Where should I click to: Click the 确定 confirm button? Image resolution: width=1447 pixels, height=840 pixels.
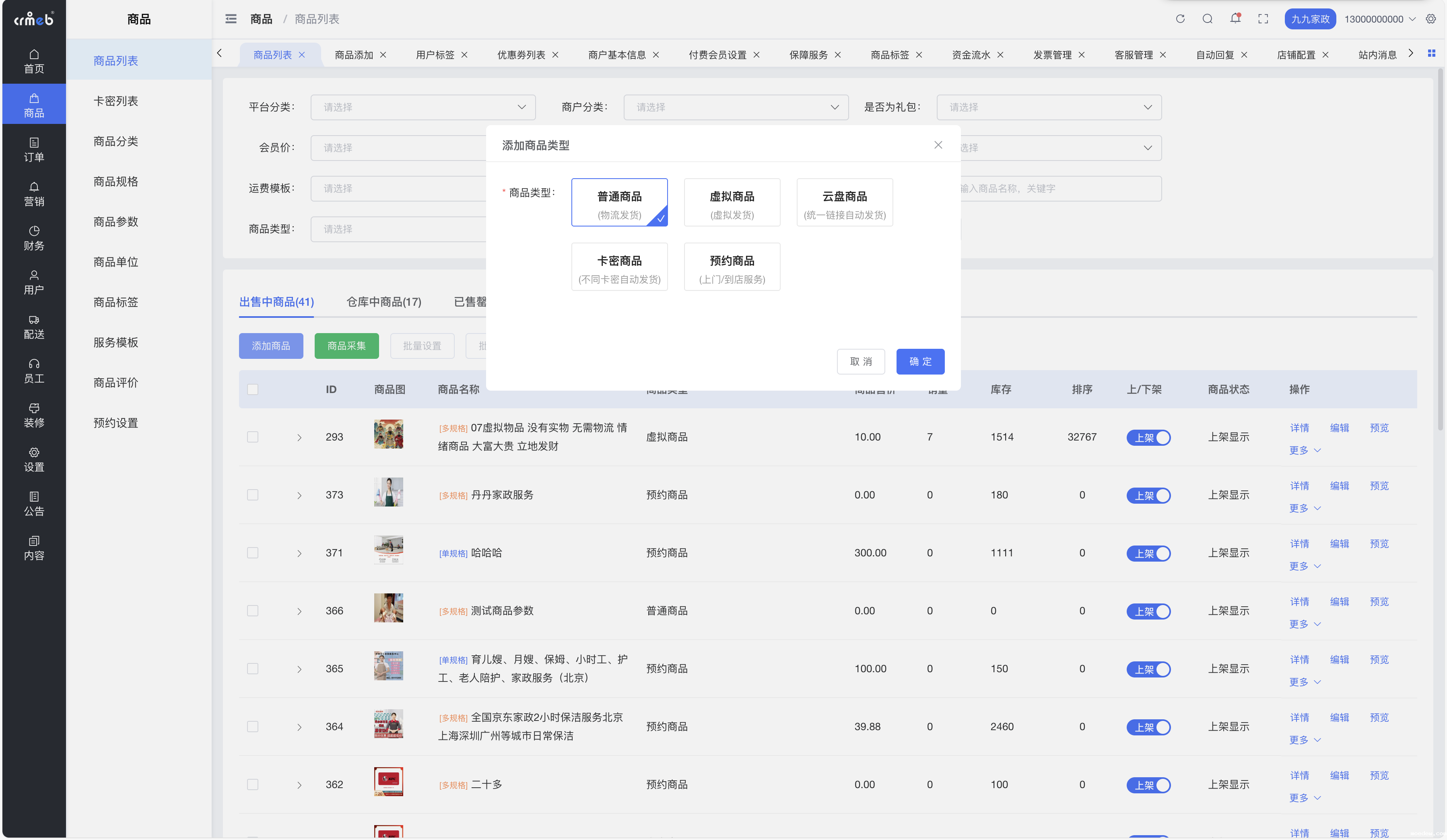pyautogui.click(x=920, y=362)
